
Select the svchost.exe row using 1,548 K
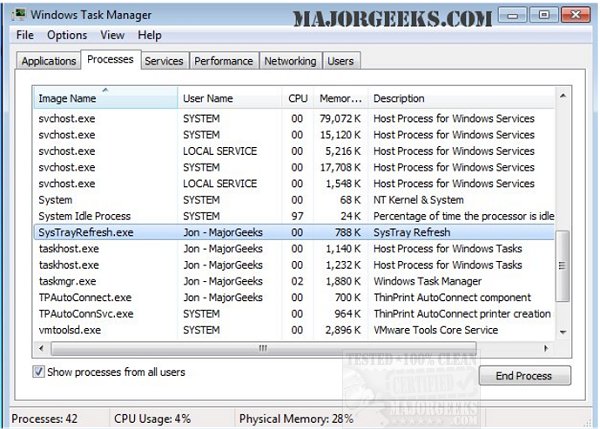click(x=294, y=184)
